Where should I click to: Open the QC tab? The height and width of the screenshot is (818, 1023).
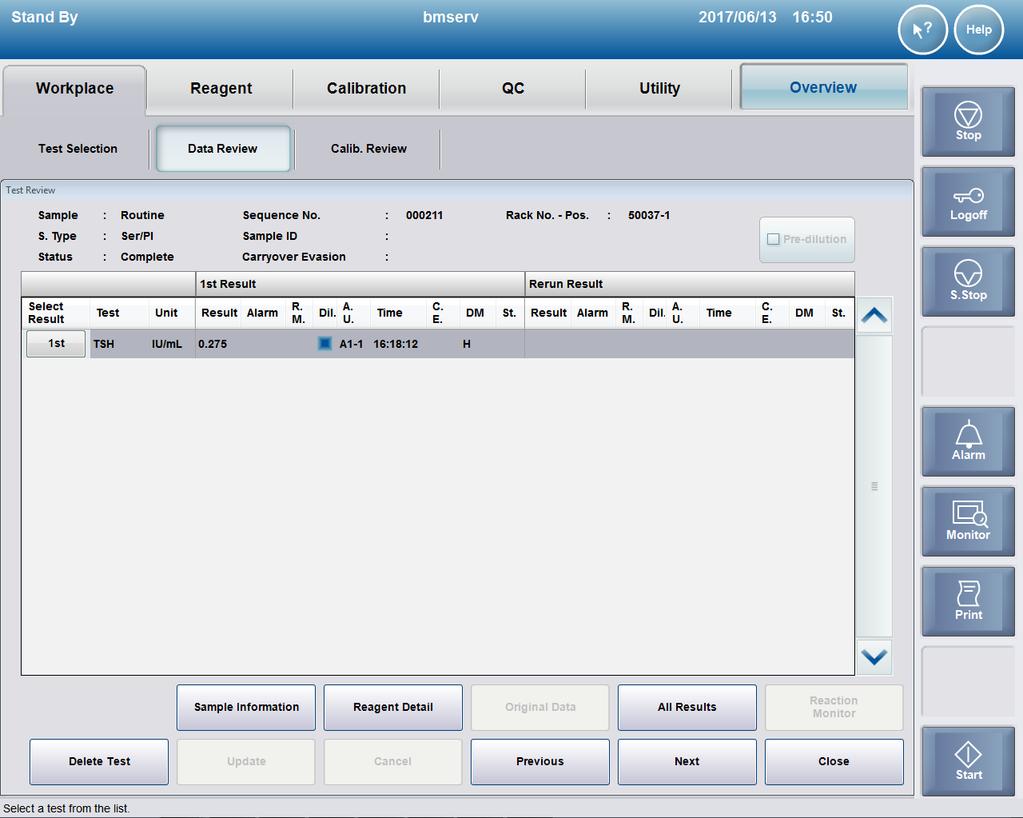tap(513, 88)
